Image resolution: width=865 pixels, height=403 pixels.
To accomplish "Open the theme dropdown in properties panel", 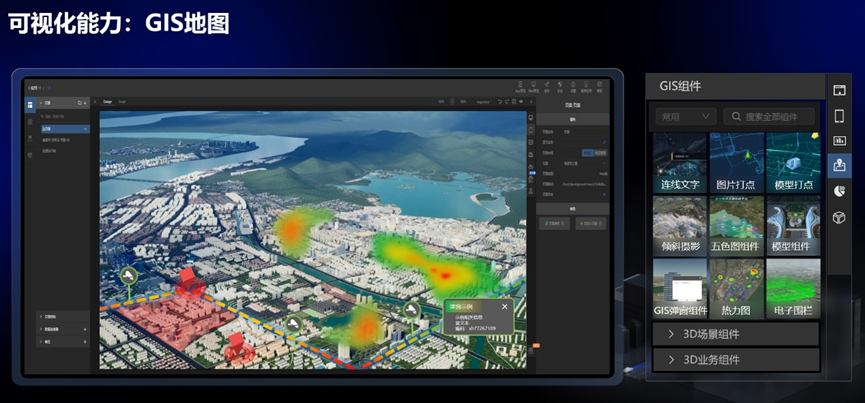I will point(584,163).
